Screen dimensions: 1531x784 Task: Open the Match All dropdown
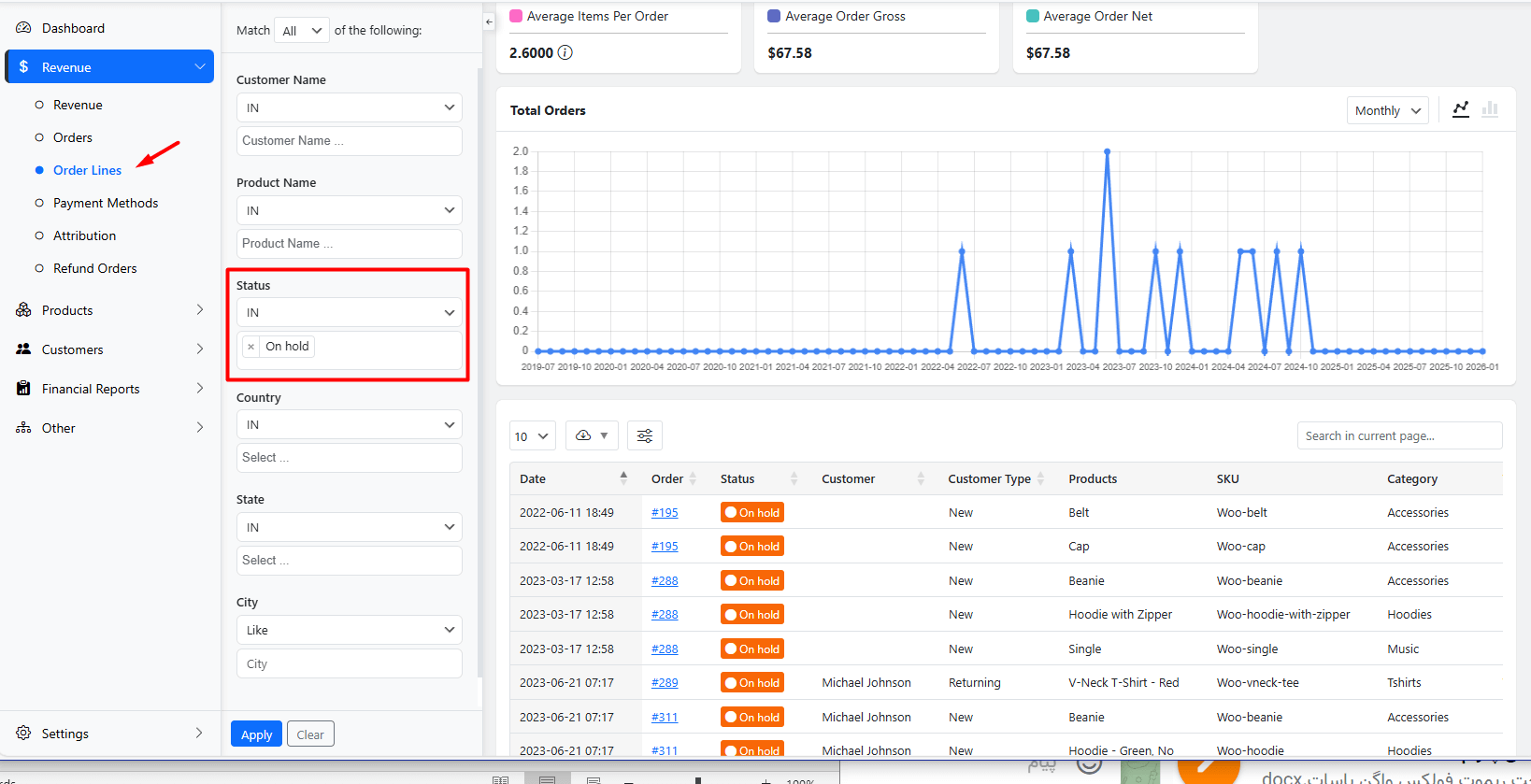pos(302,31)
